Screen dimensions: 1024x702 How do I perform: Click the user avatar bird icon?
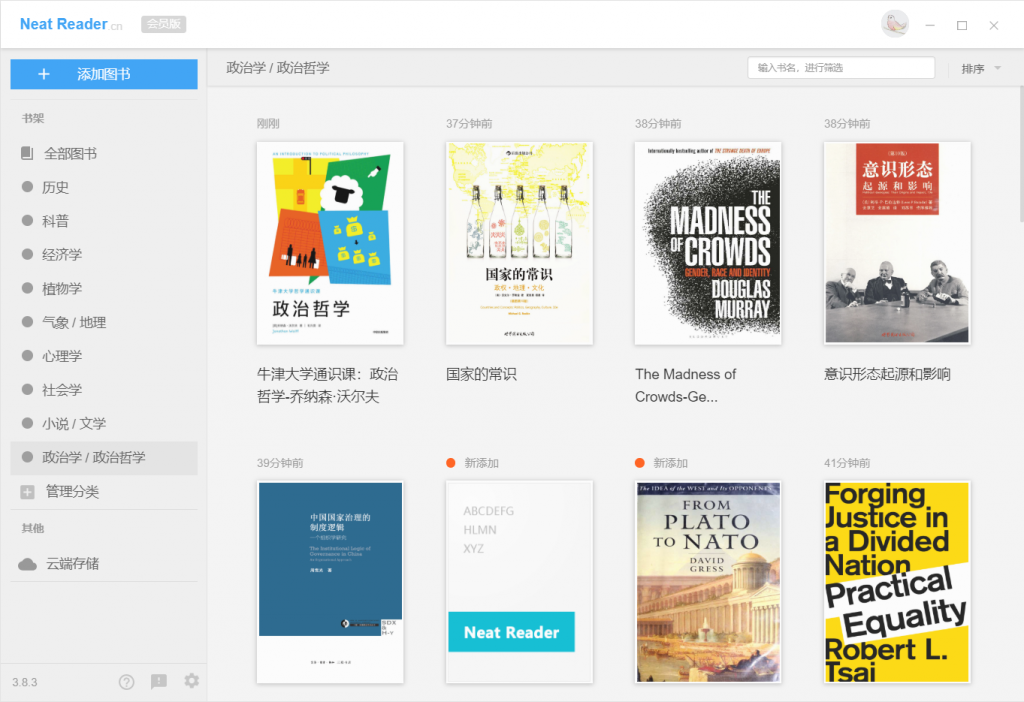pyautogui.click(x=895, y=24)
